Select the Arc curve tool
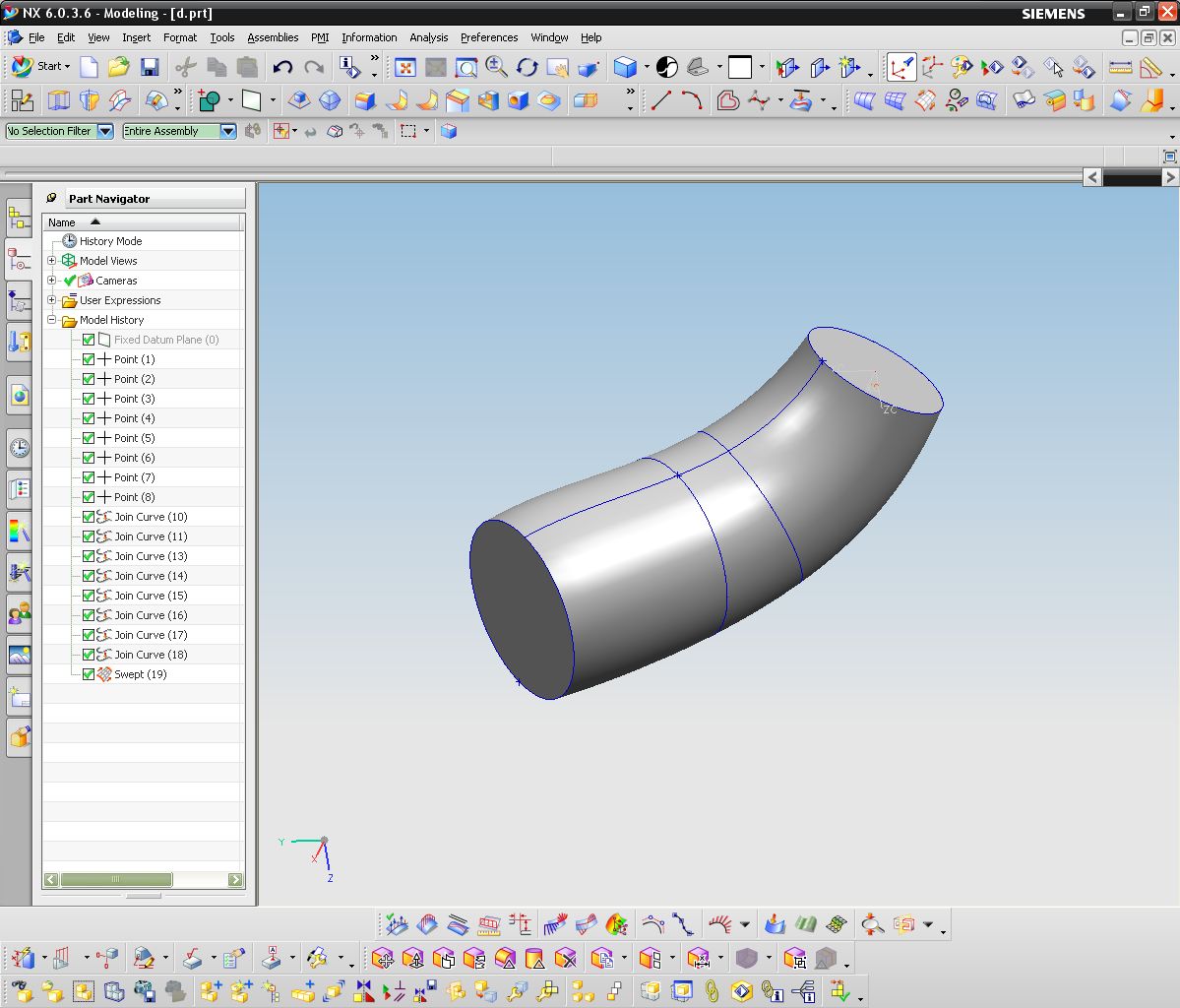This screenshot has width=1180, height=1008. pyautogui.click(x=692, y=100)
